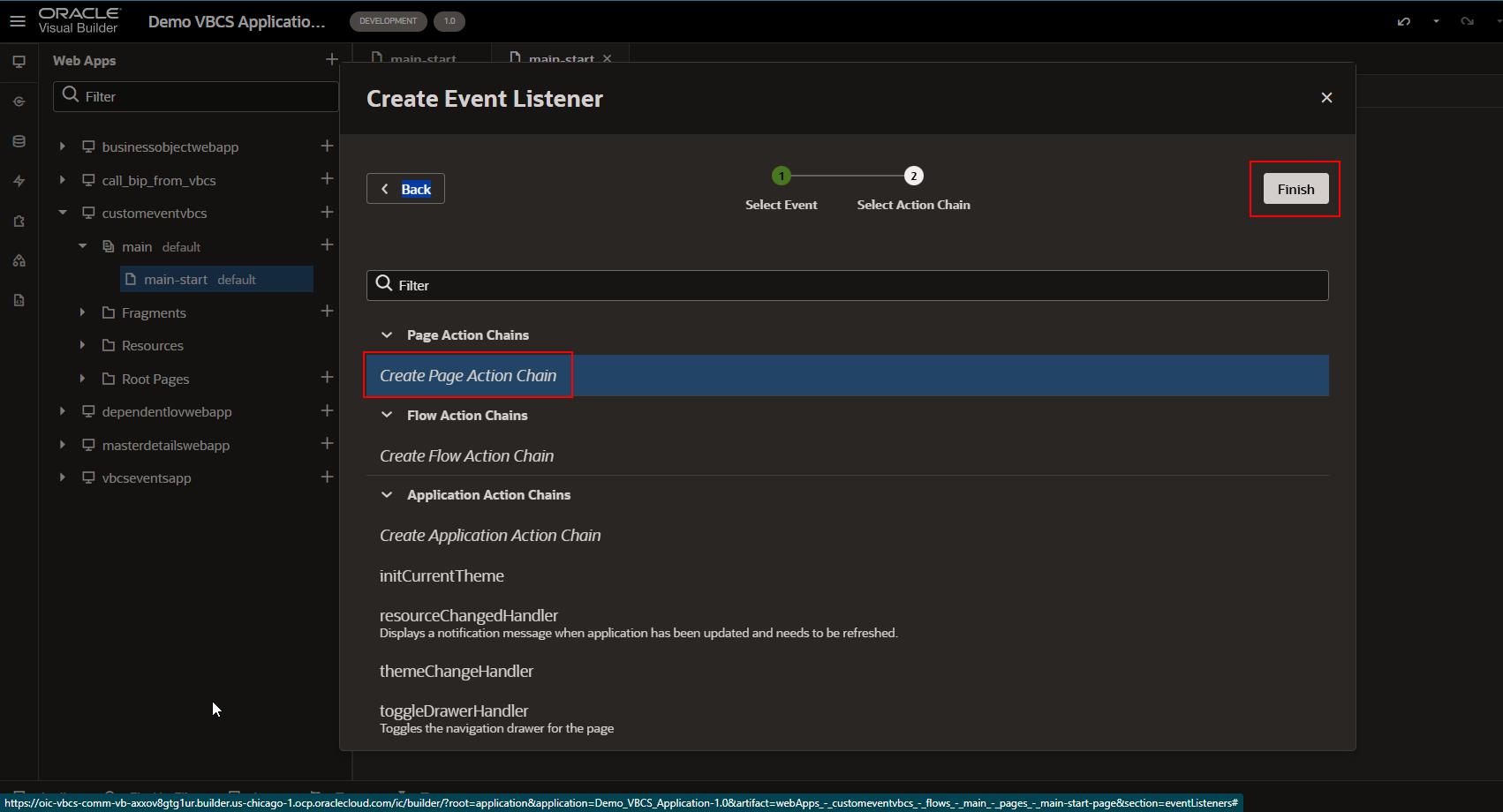Collapse customeventvbcs tree node

pos(62,213)
